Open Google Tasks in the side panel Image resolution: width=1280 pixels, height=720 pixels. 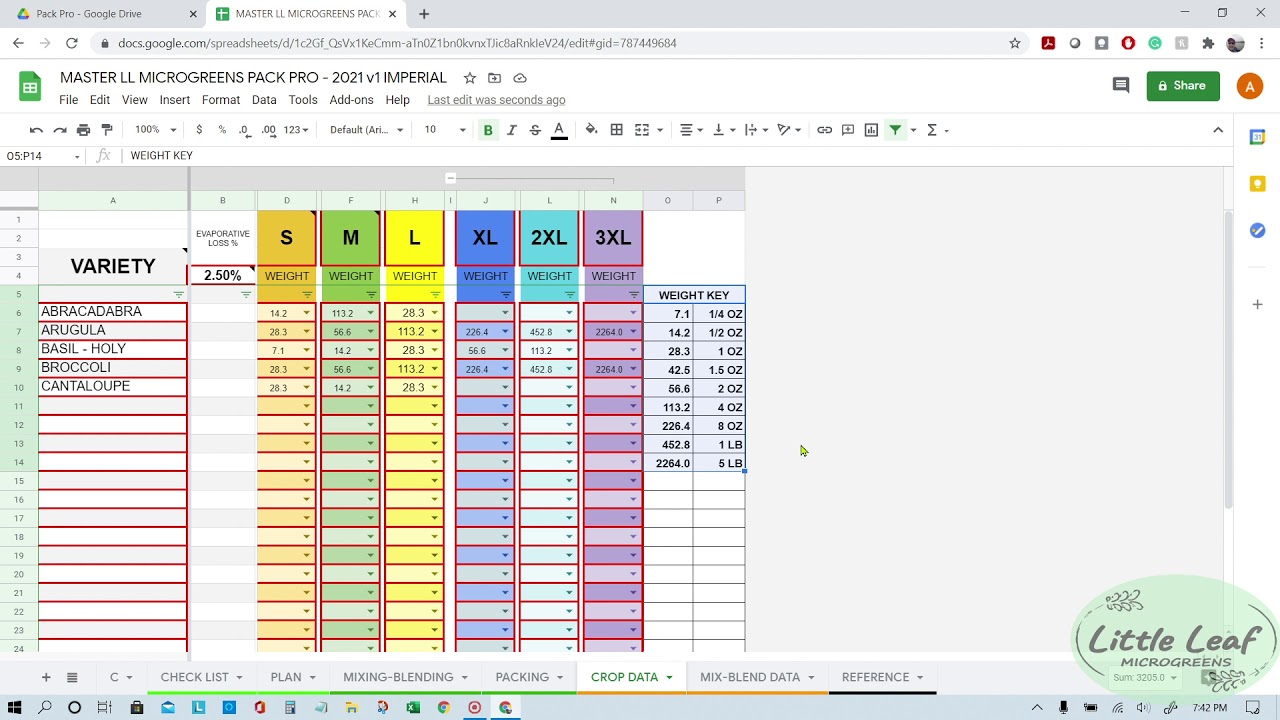(x=1257, y=230)
